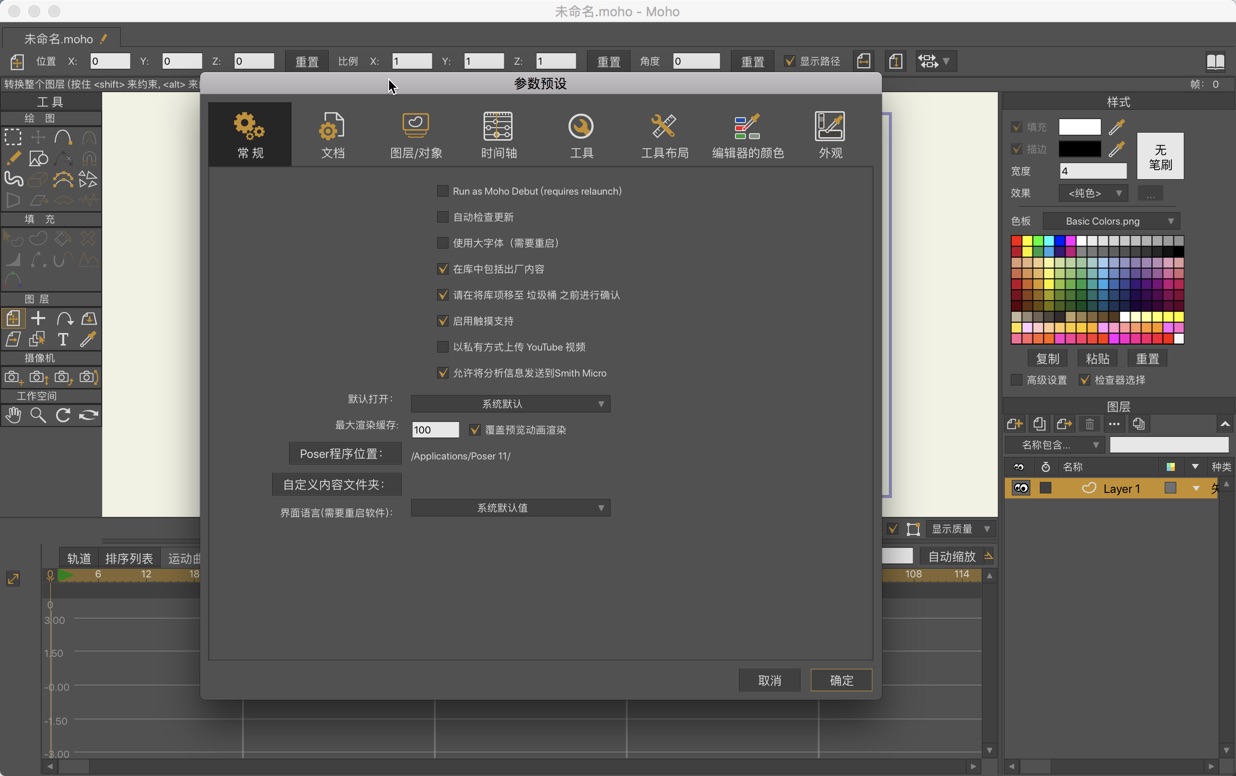
Task: Click the new layer icon in Layers panel
Action: [1016, 423]
